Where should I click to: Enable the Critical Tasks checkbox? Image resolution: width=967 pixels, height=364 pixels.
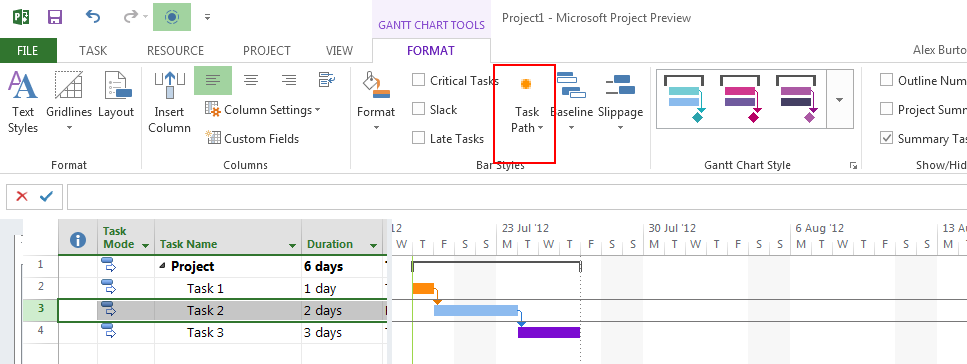(419, 80)
